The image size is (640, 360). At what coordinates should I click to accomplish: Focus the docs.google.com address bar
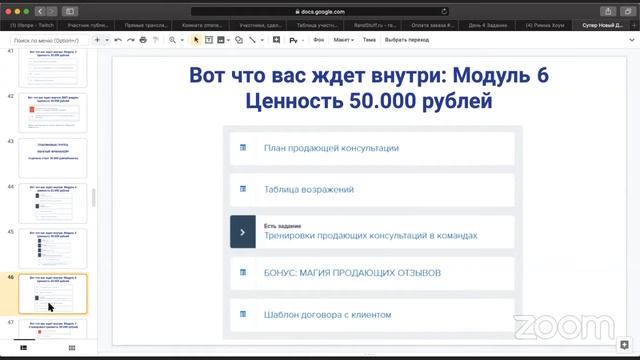pyautogui.click(x=320, y=11)
